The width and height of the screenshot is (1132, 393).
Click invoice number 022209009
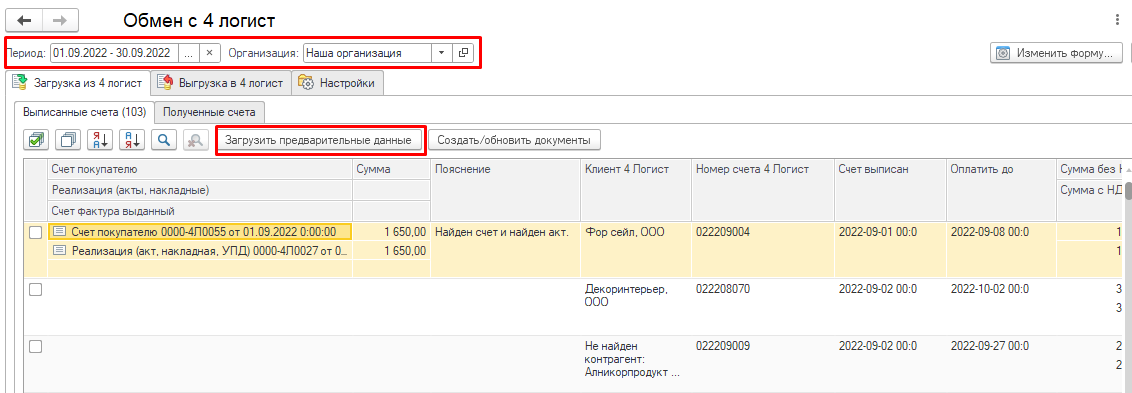pos(723,346)
